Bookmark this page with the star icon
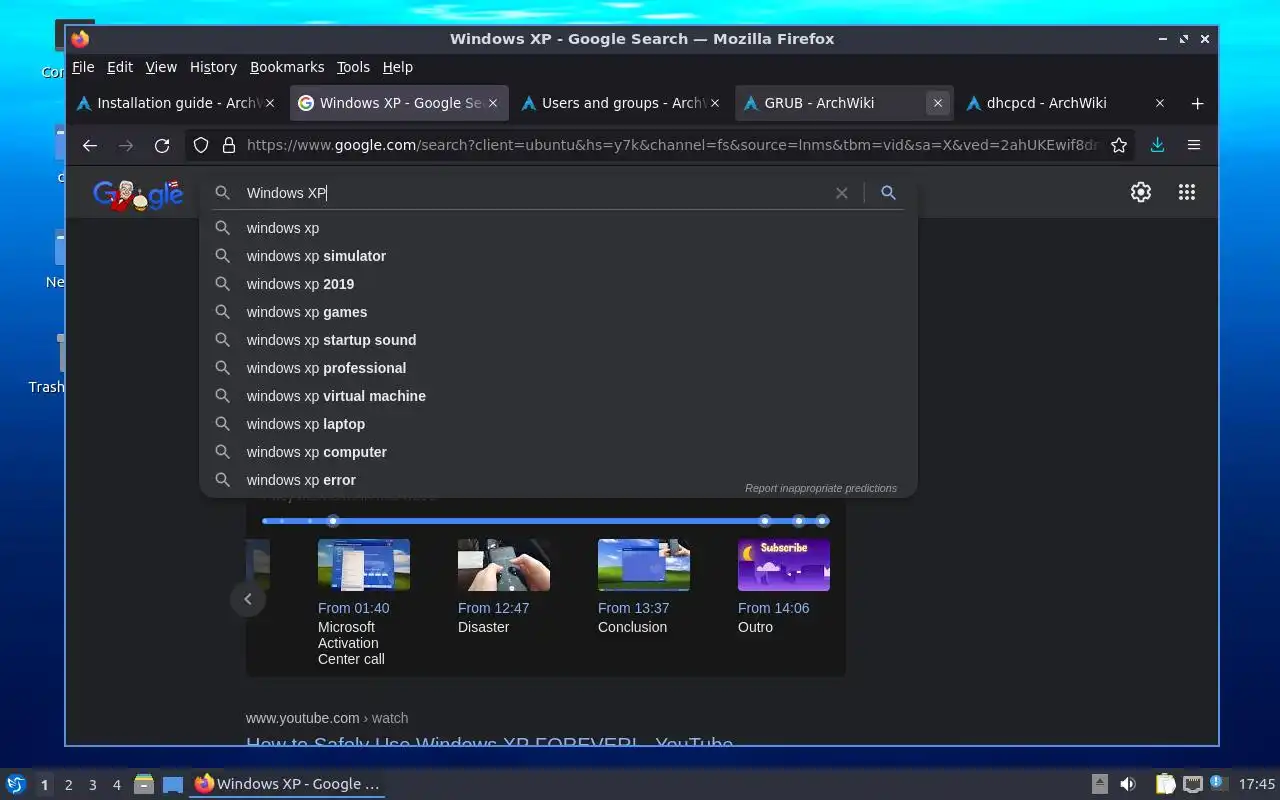1280x800 pixels. coord(1119,145)
